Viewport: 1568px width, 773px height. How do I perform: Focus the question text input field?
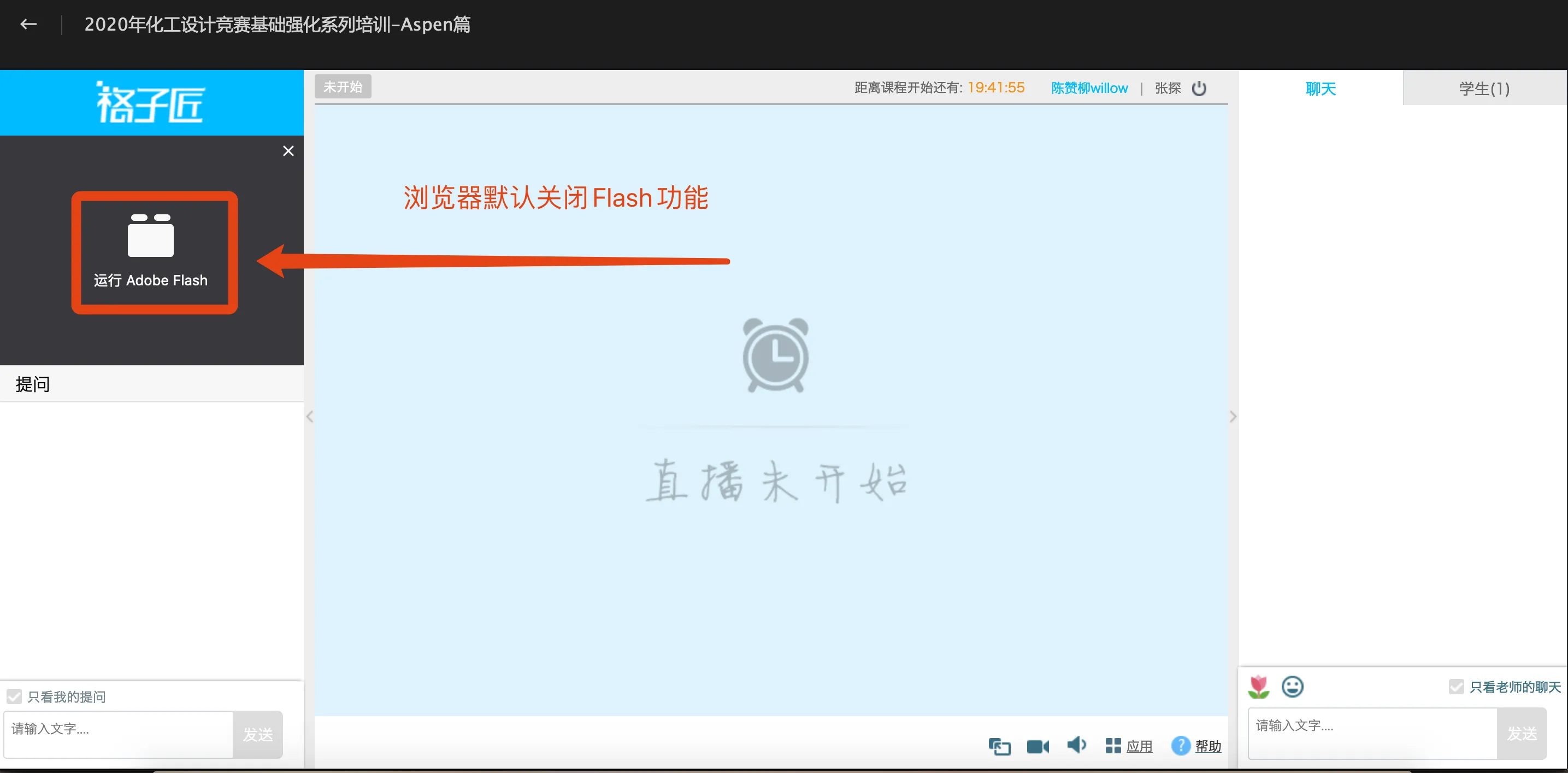coord(119,734)
